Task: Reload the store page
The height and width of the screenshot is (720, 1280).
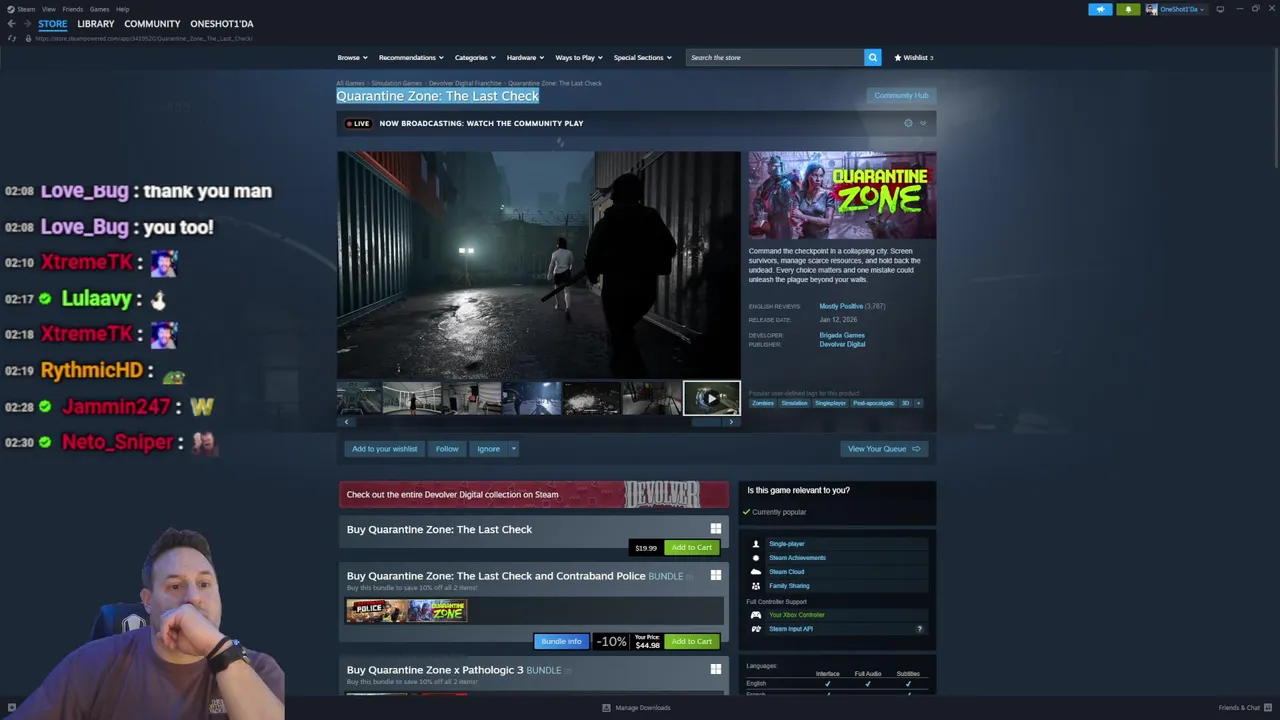Action: pos(12,38)
